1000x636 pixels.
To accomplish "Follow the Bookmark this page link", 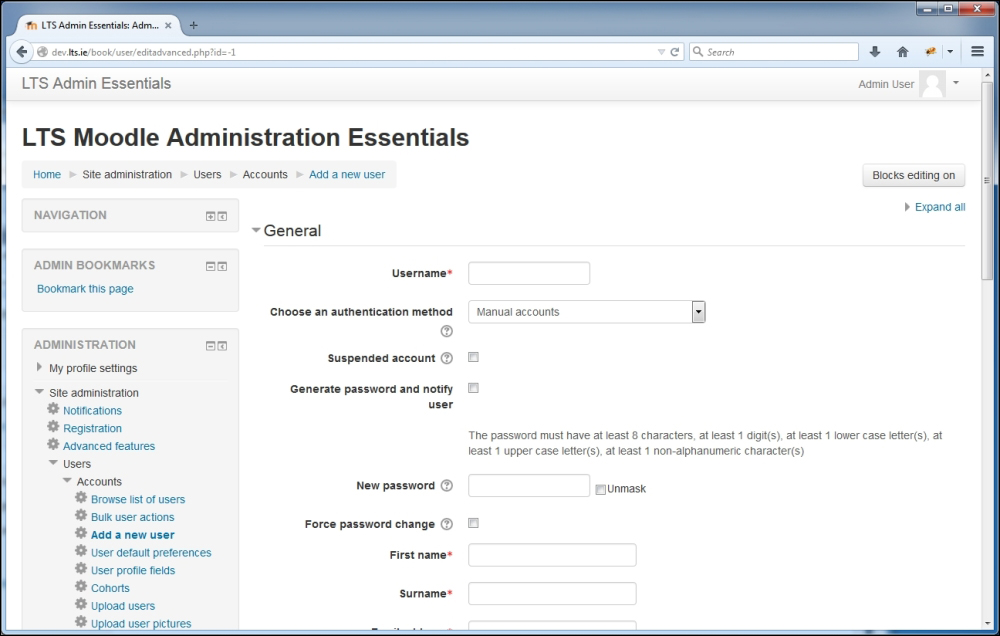I will [85, 288].
